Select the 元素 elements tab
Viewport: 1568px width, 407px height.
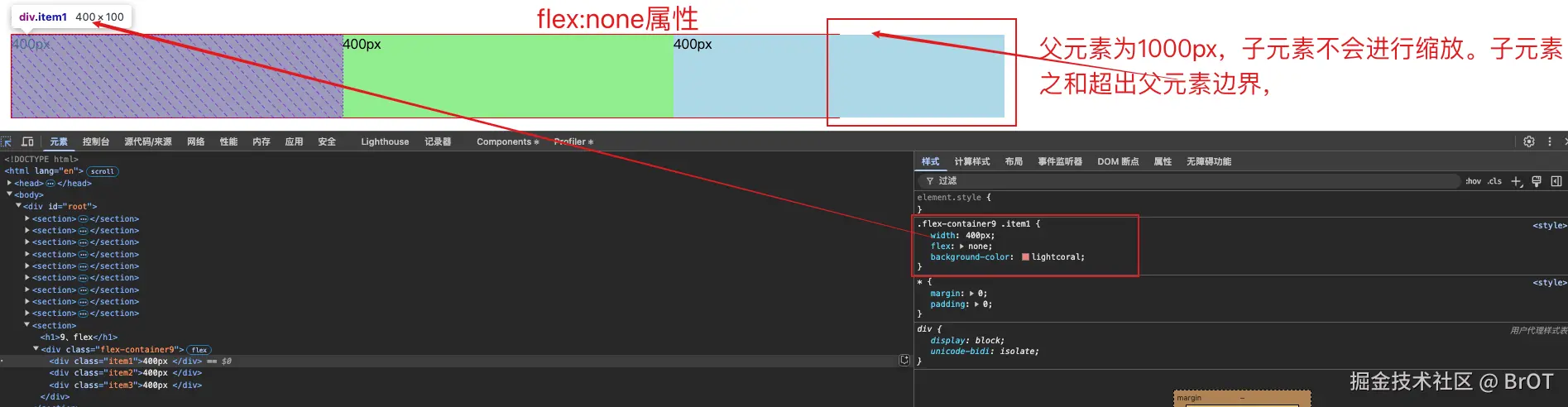click(59, 142)
